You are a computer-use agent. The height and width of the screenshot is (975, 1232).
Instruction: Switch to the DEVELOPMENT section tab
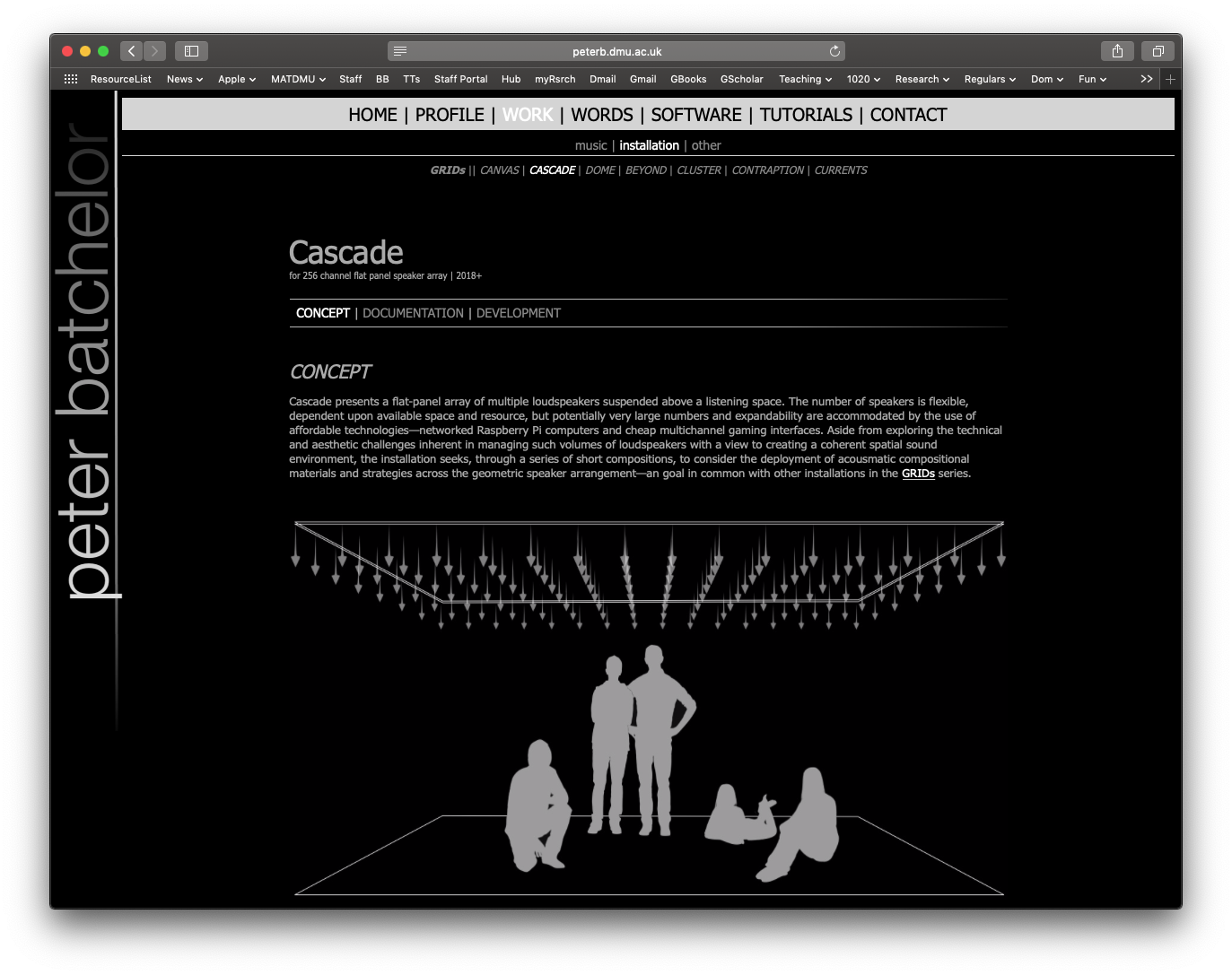pos(519,313)
